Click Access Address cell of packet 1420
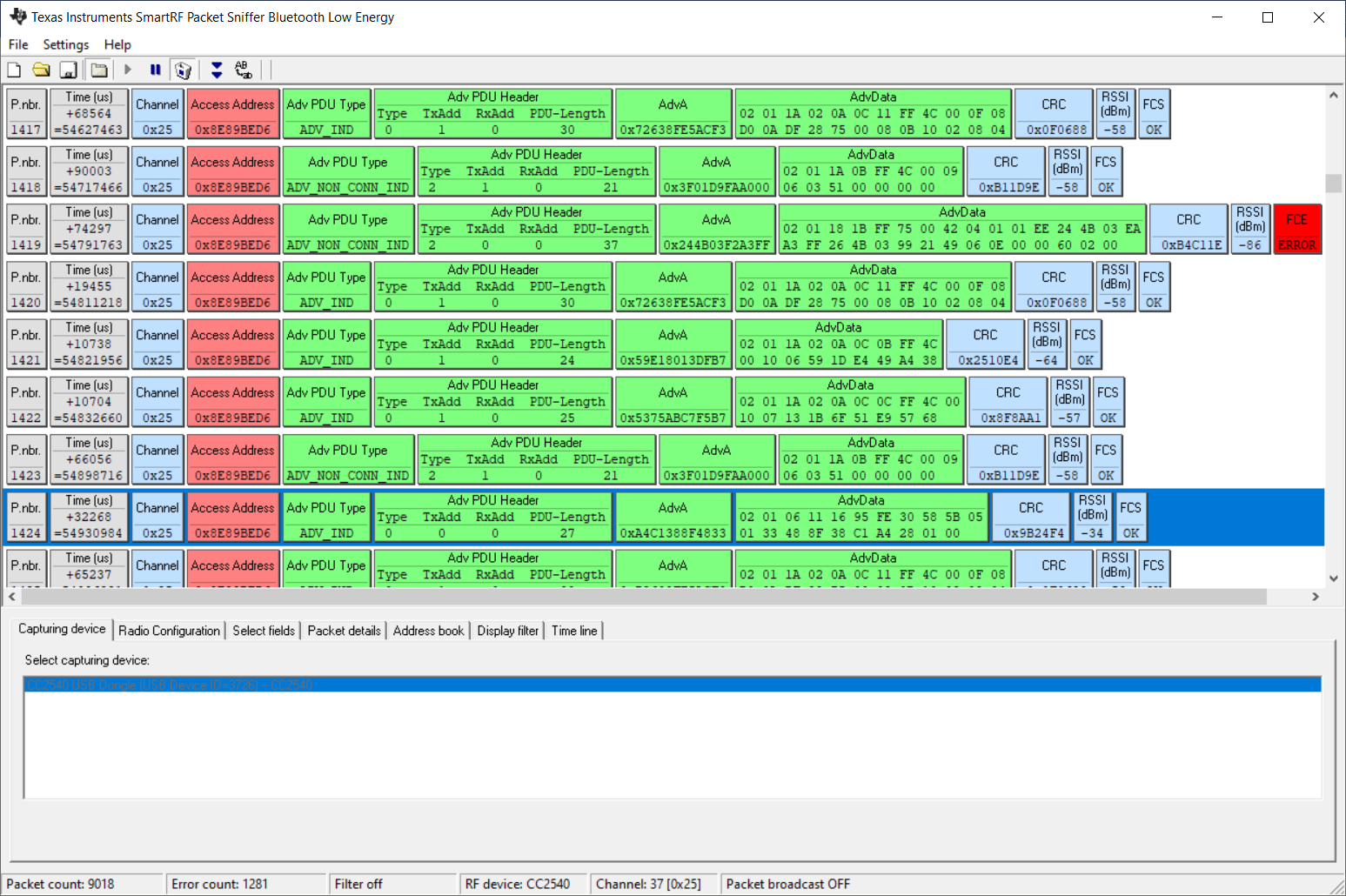Screen dimensions: 1346x896 coord(232,286)
